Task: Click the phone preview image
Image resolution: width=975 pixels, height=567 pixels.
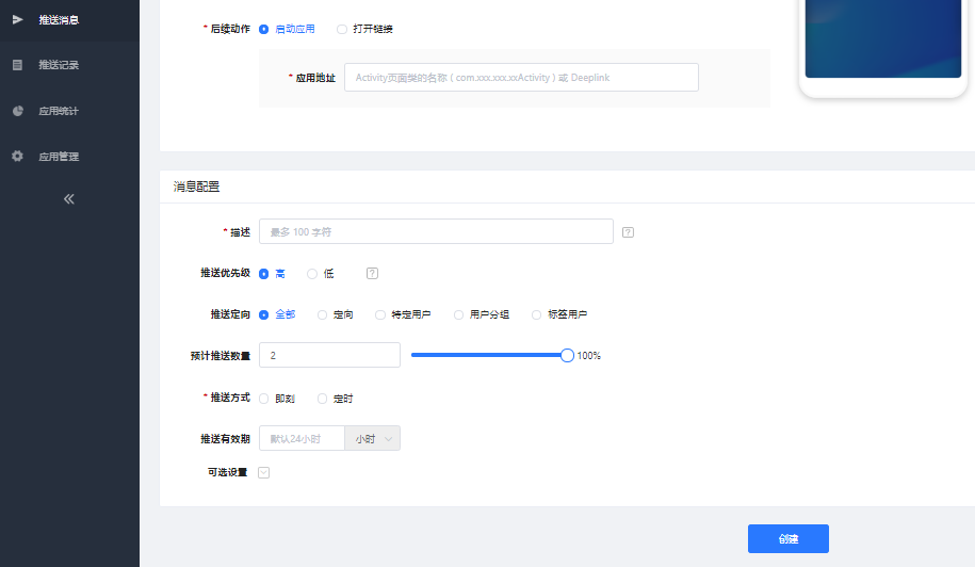Action: point(883,39)
